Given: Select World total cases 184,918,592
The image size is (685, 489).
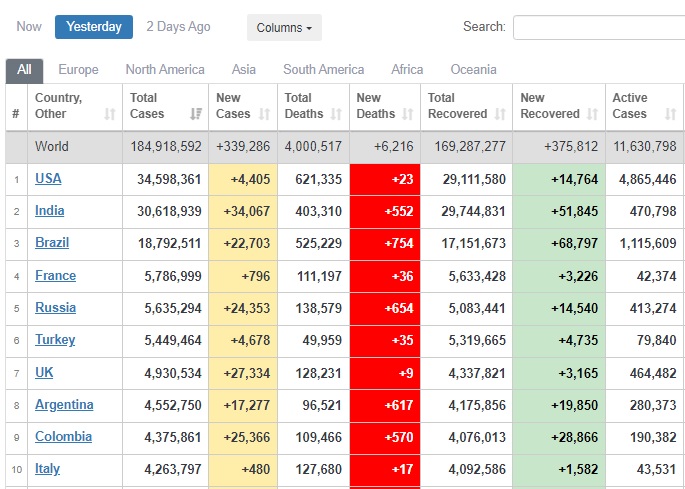Looking at the screenshot, I should point(166,146).
